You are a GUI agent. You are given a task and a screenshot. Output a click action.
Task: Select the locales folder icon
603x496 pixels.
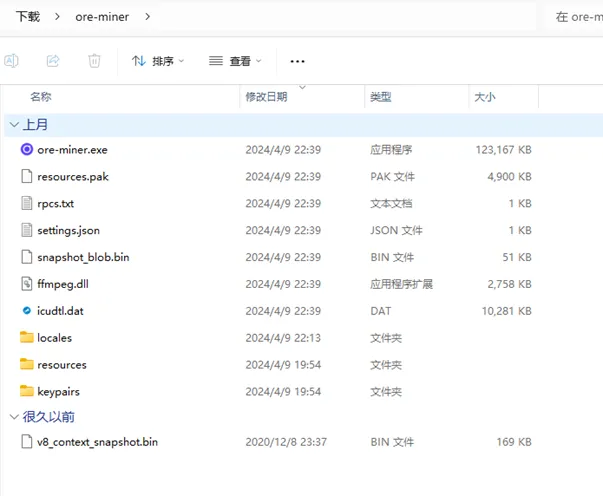pyautogui.click(x=27, y=338)
